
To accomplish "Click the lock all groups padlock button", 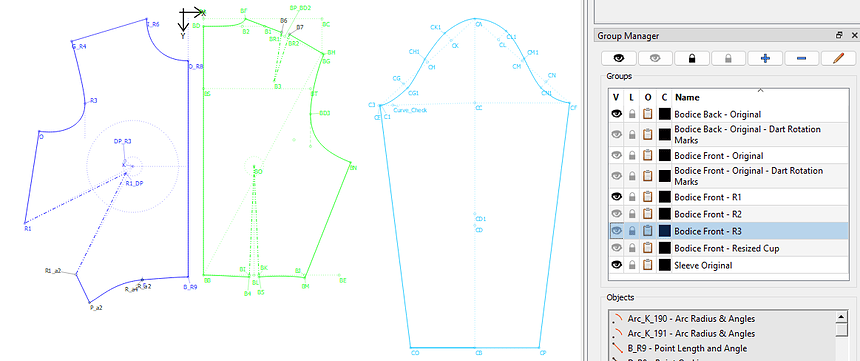I will pyautogui.click(x=692, y=58).
